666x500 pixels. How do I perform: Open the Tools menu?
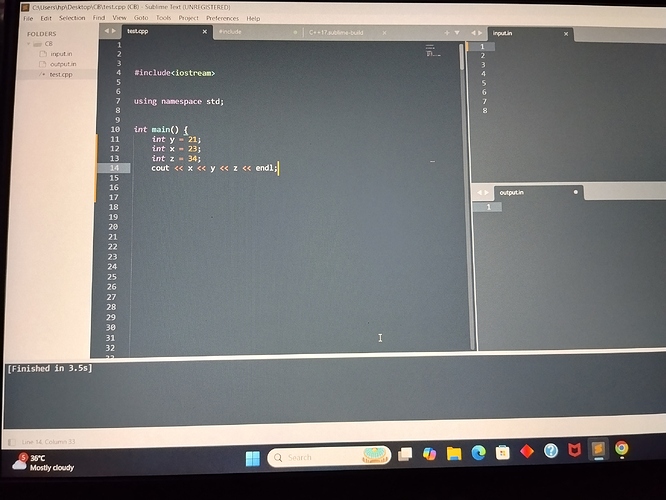pyautogui.click(x=163, y=18)
